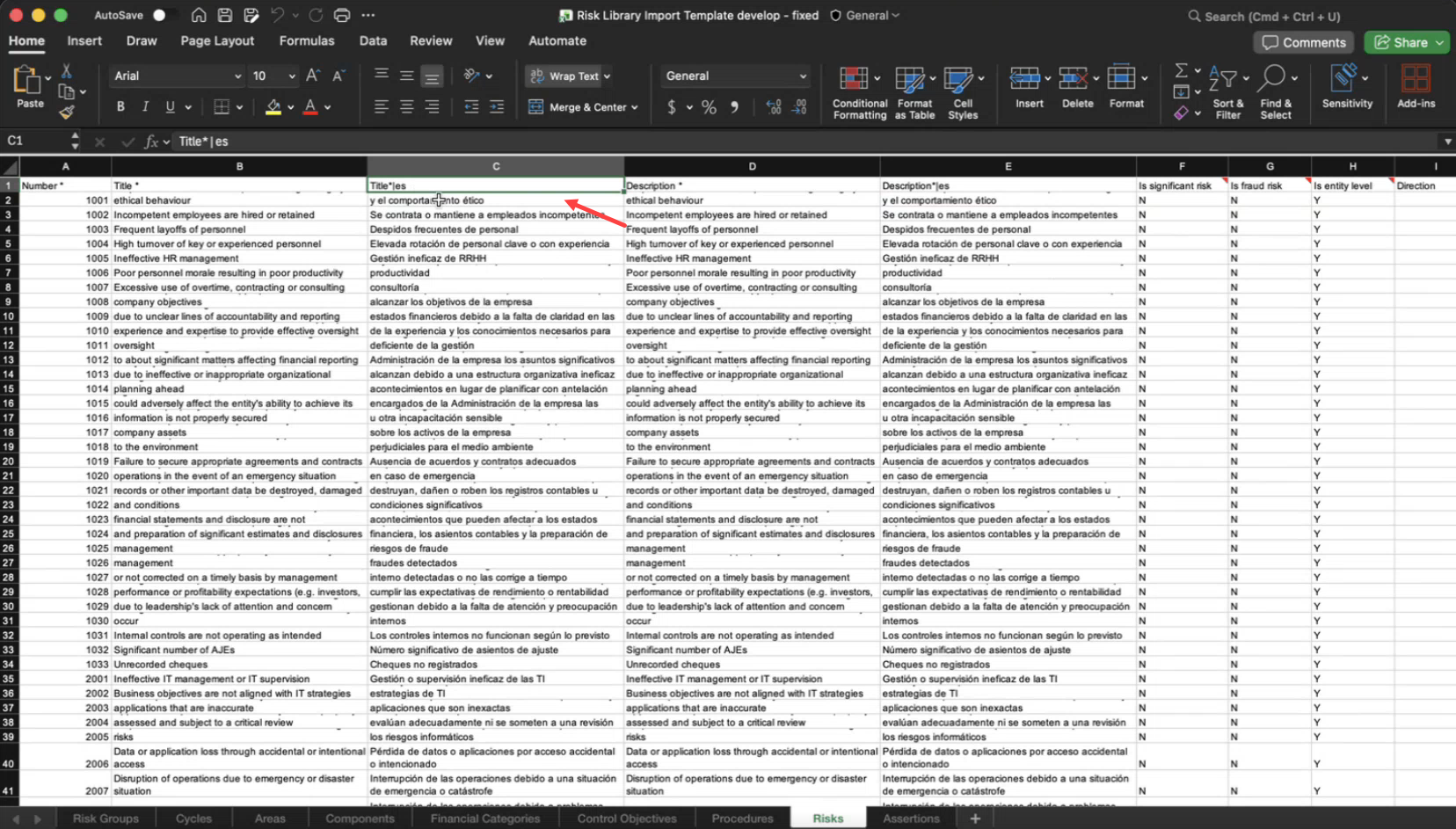Screen dimensions: 1456x829
Task: Click the Cut scissors icon
Action: (x=66, y=71)
